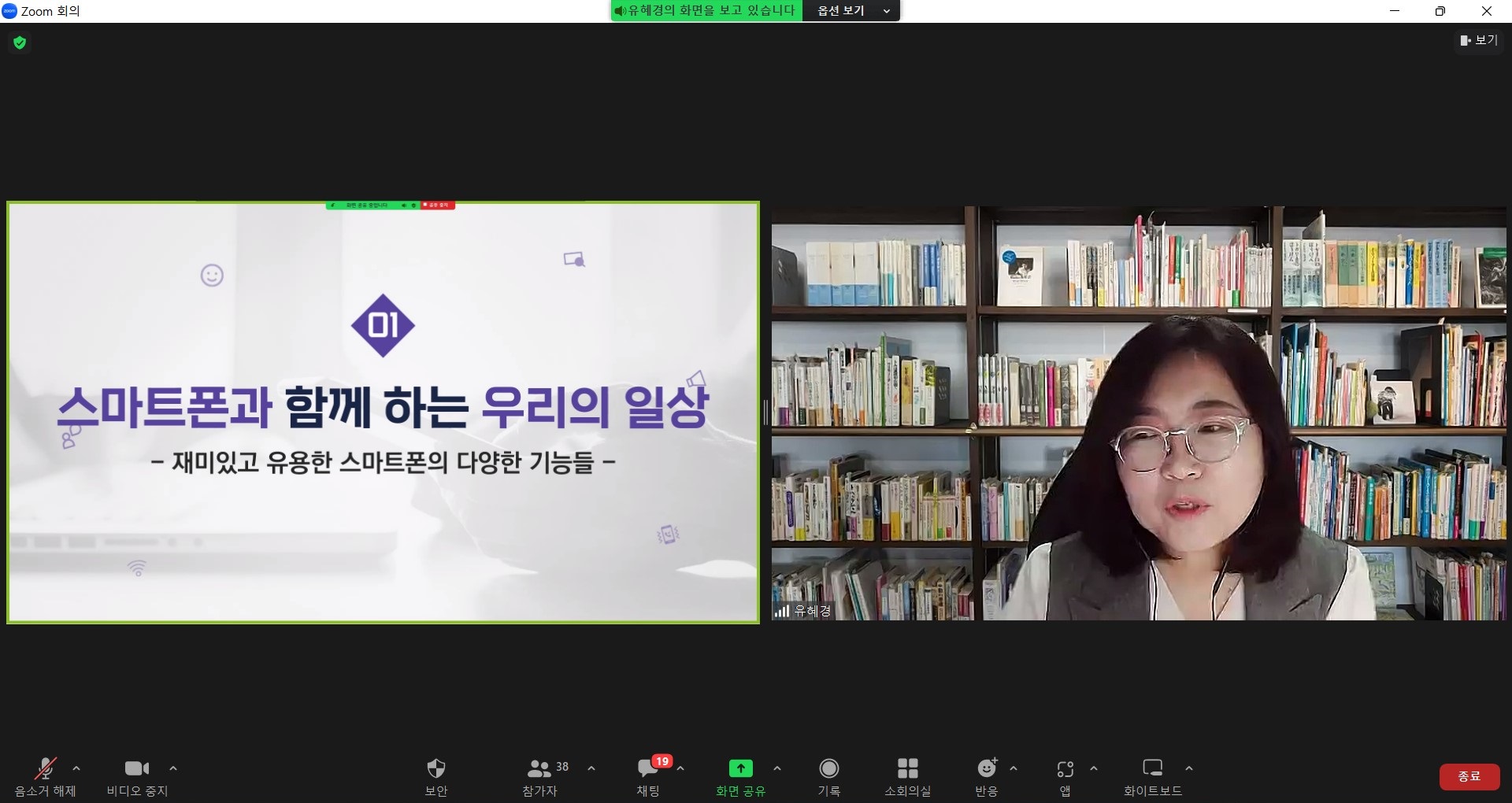Open the 화이트보드 whiteboard

coord(1153,776)
